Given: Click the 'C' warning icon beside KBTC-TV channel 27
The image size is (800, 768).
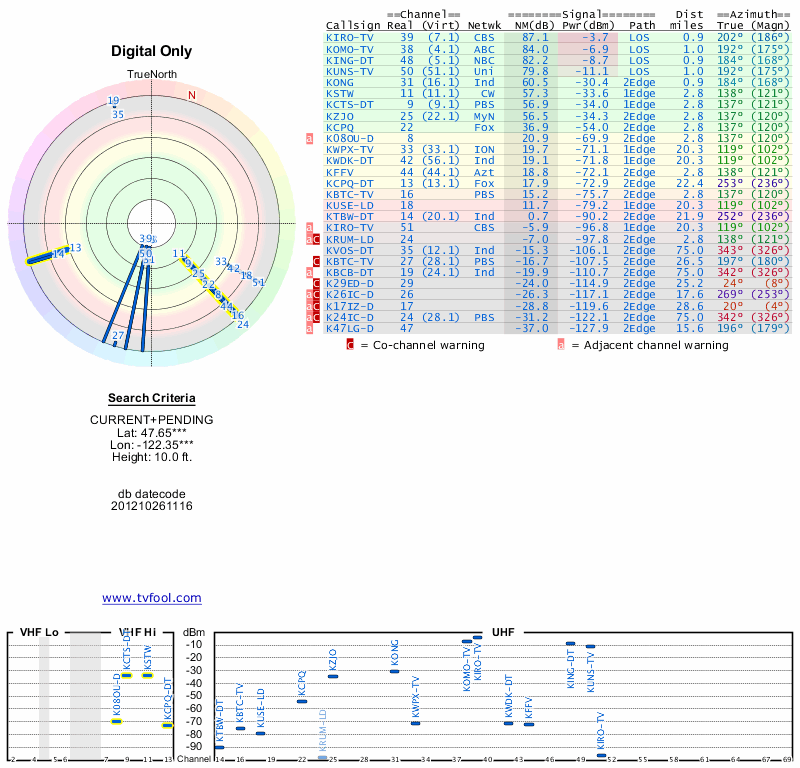Looking at the screenshot, I should coord(316,261).
